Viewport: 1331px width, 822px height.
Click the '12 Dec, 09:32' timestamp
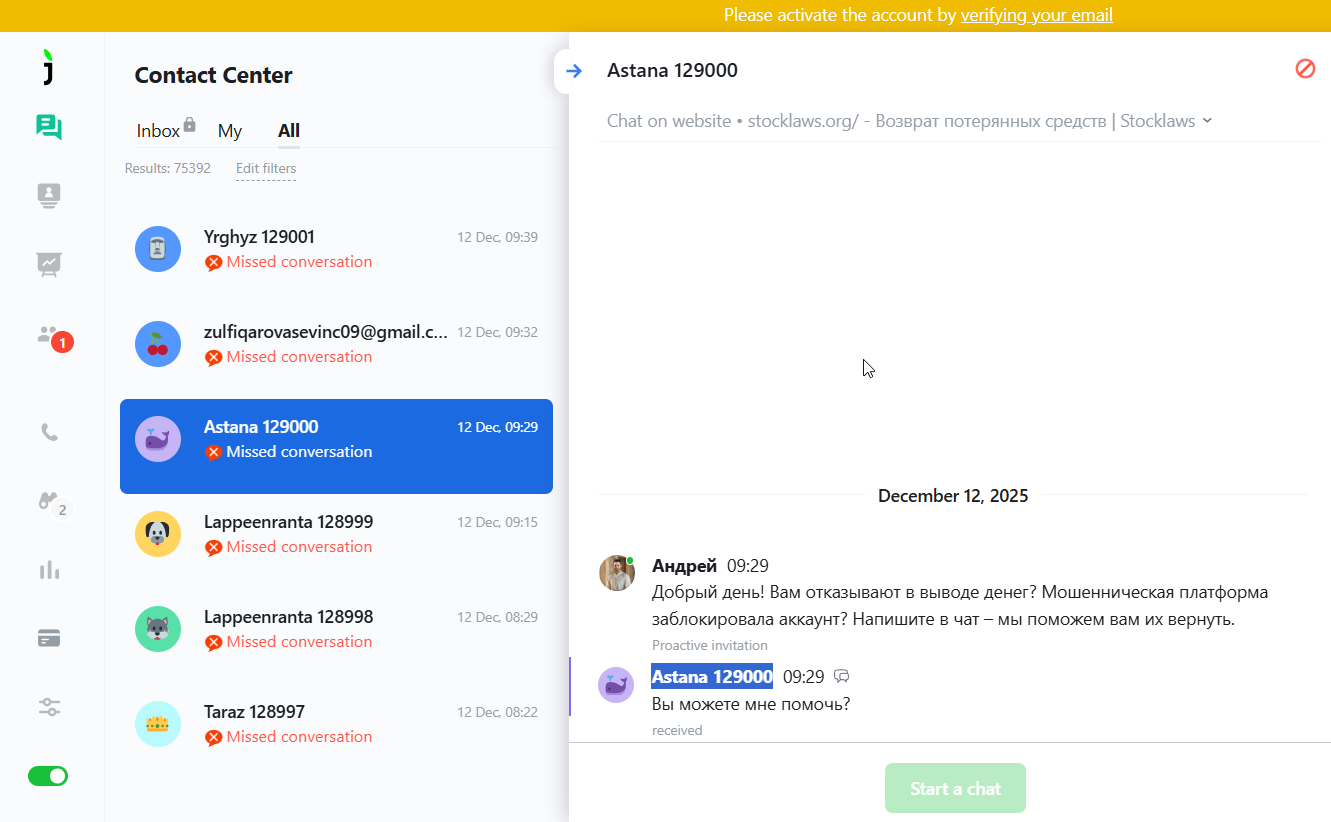tap(498, 332)
